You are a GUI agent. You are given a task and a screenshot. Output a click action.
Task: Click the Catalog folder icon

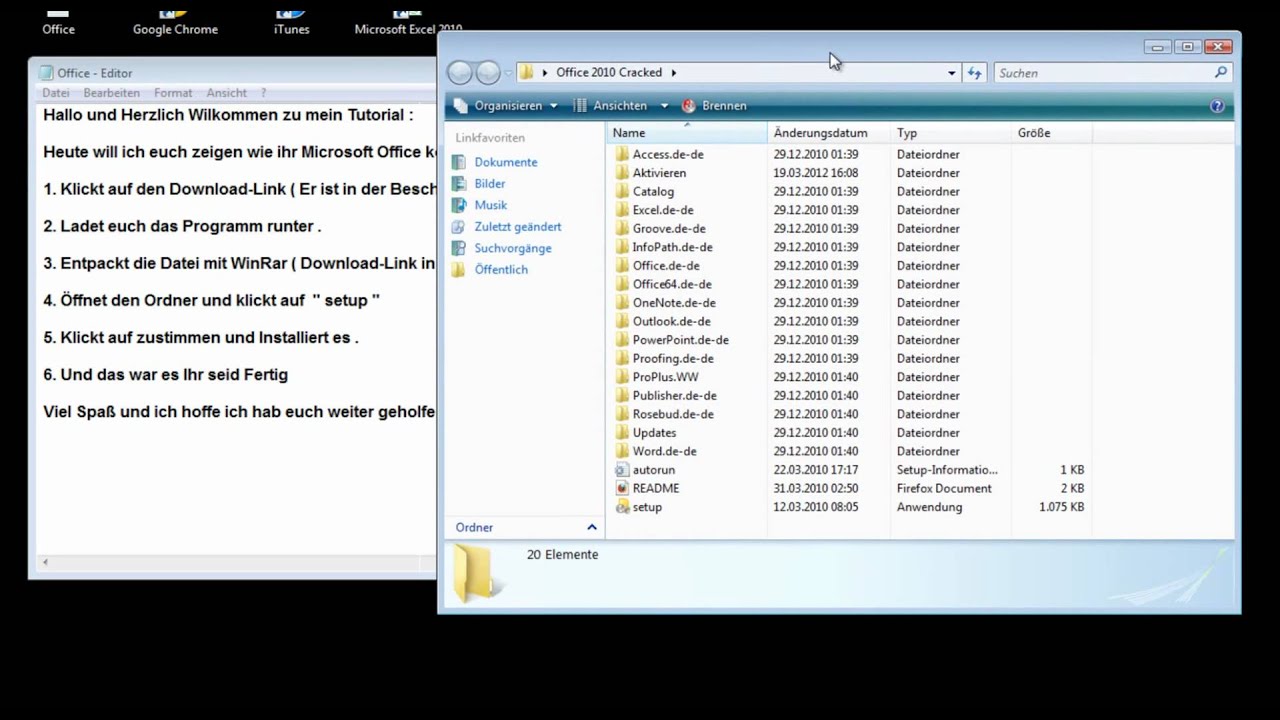(x=621, y=191)
